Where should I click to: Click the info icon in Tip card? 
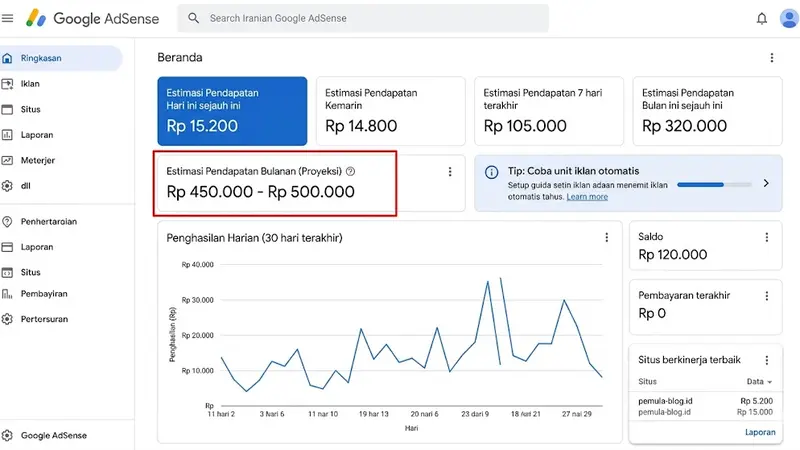pyautogui.click(x=491, y=172)
